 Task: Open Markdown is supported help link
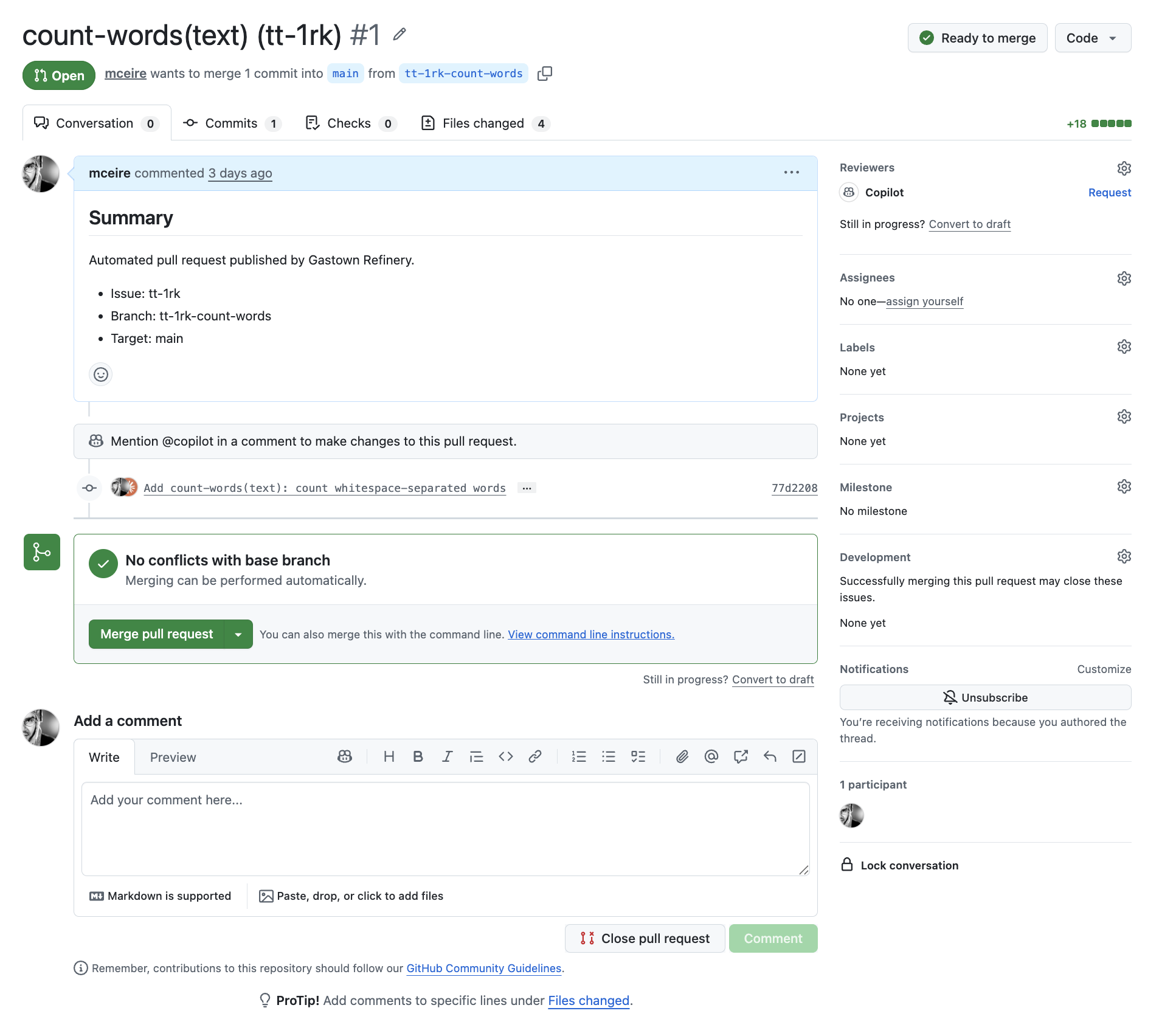pyautogui.click(x=161, y=896)
